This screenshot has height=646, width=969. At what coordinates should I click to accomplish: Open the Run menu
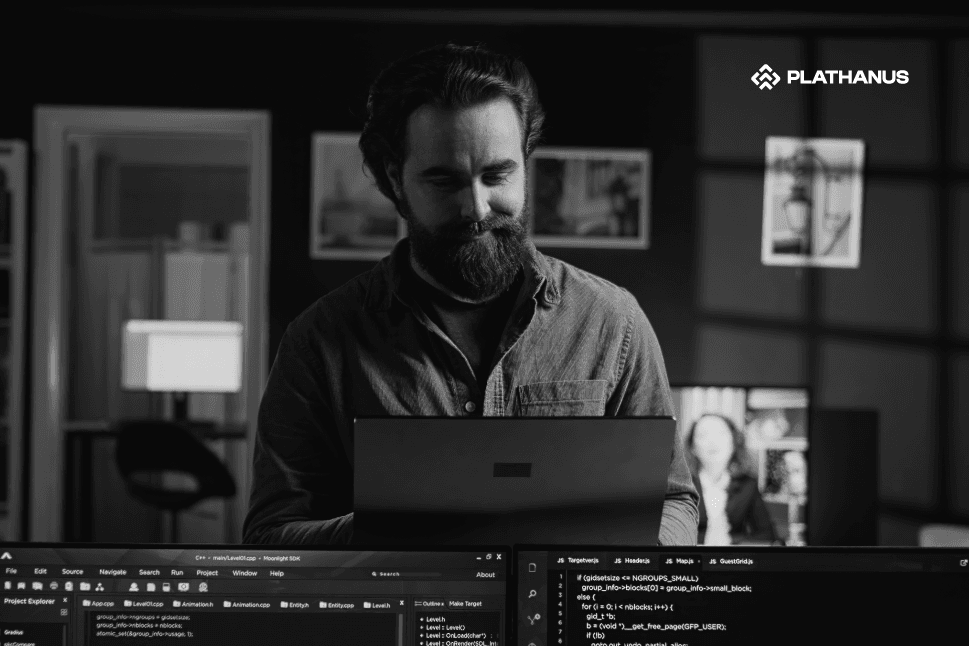click(177, 572)
